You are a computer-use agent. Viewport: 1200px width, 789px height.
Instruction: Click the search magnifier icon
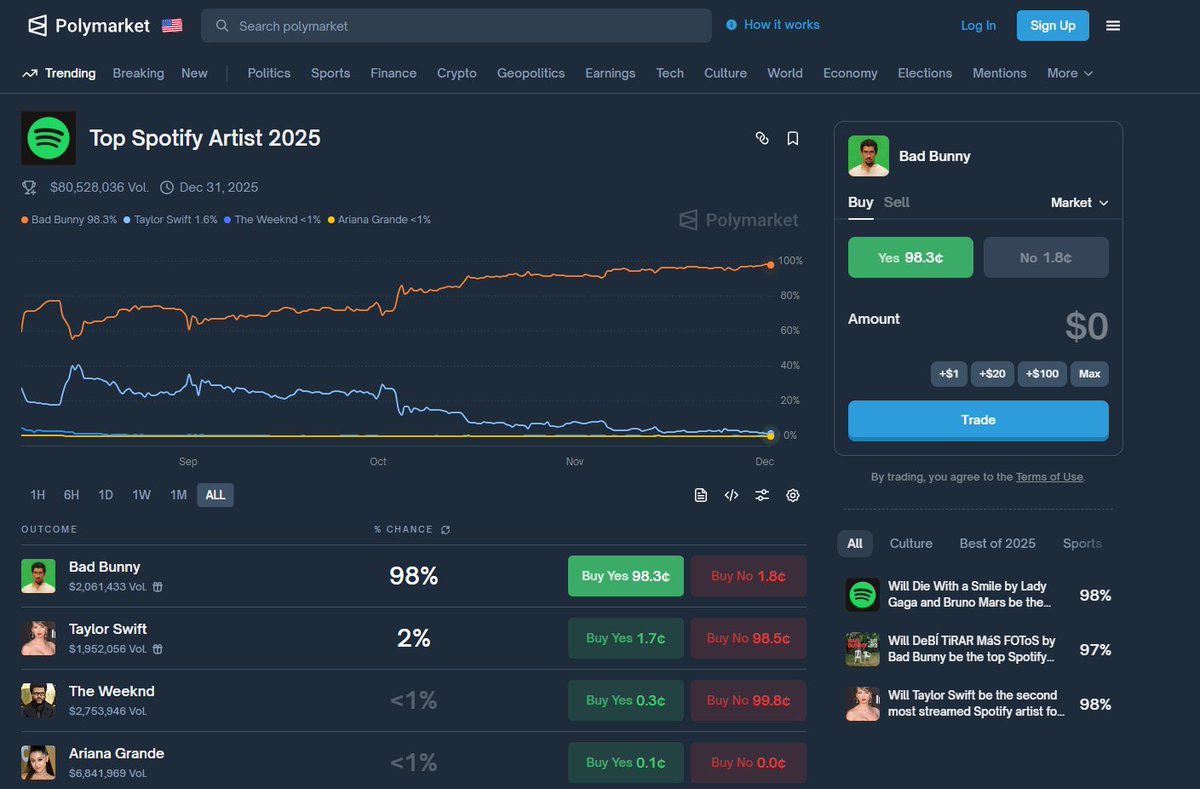coord(221,26)
